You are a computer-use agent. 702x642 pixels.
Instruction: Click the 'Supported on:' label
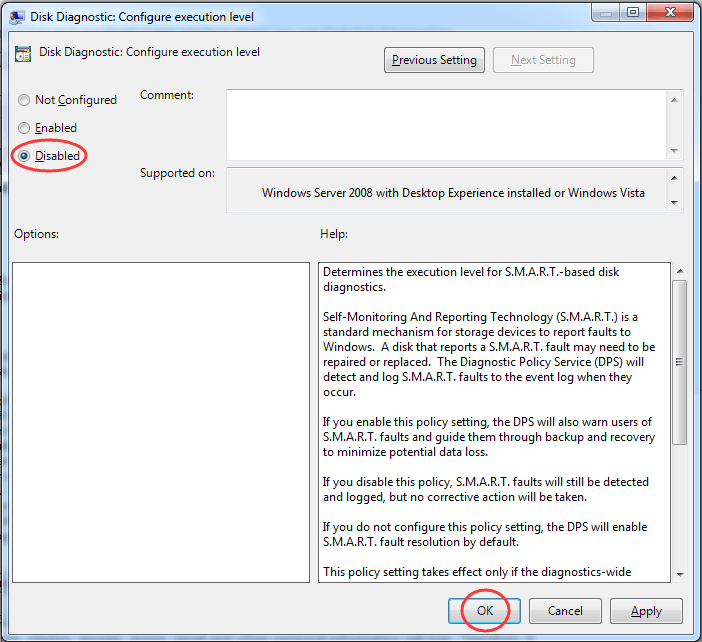tap(177, 173)
